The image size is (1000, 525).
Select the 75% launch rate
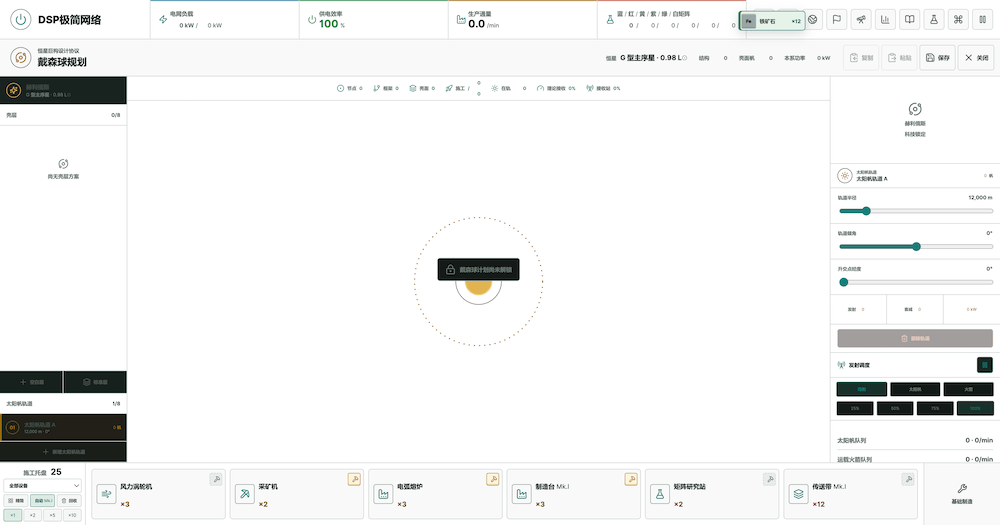click(935, 408)
